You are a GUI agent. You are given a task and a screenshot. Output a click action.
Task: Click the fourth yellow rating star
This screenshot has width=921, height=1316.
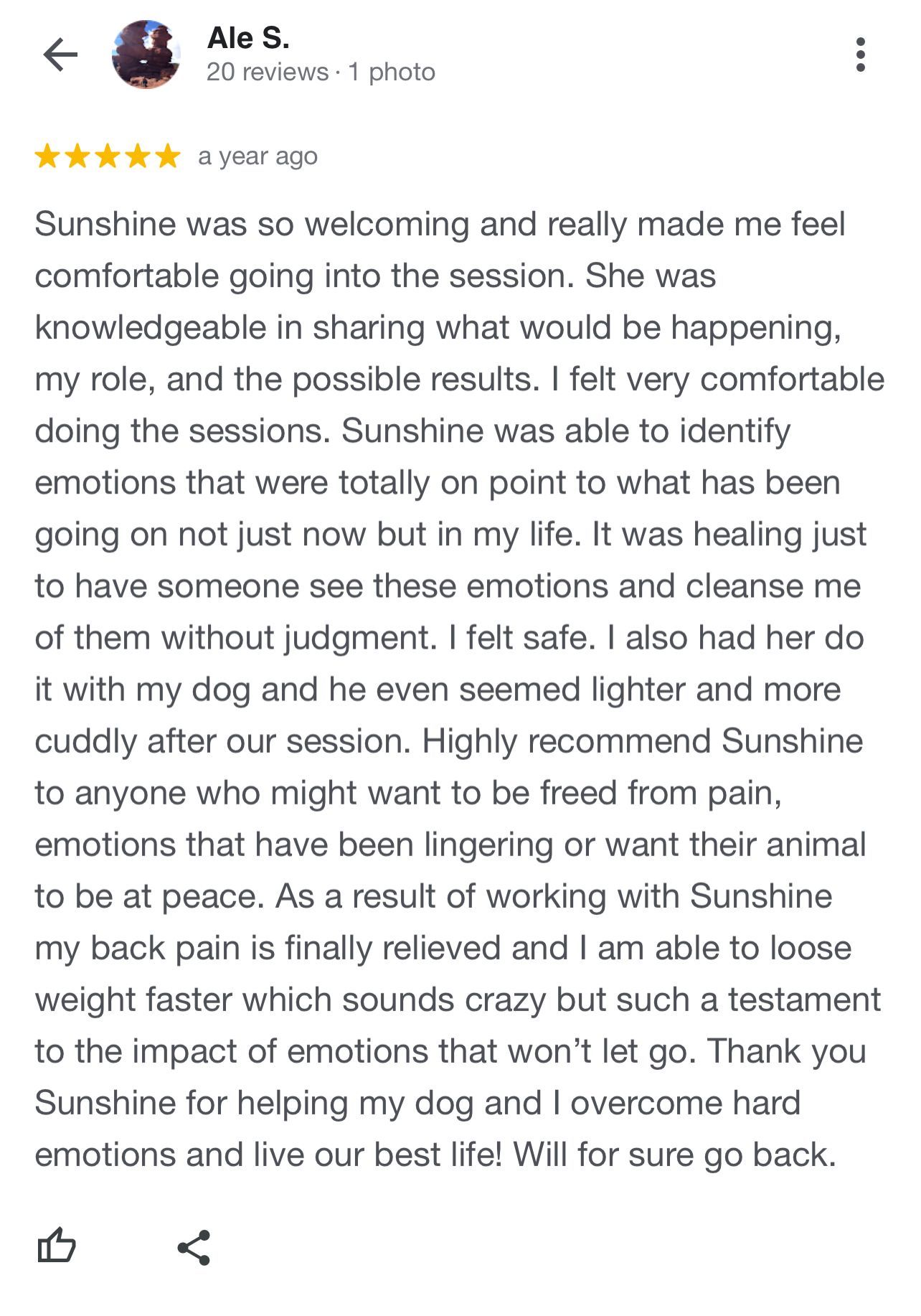pos(138,156)
